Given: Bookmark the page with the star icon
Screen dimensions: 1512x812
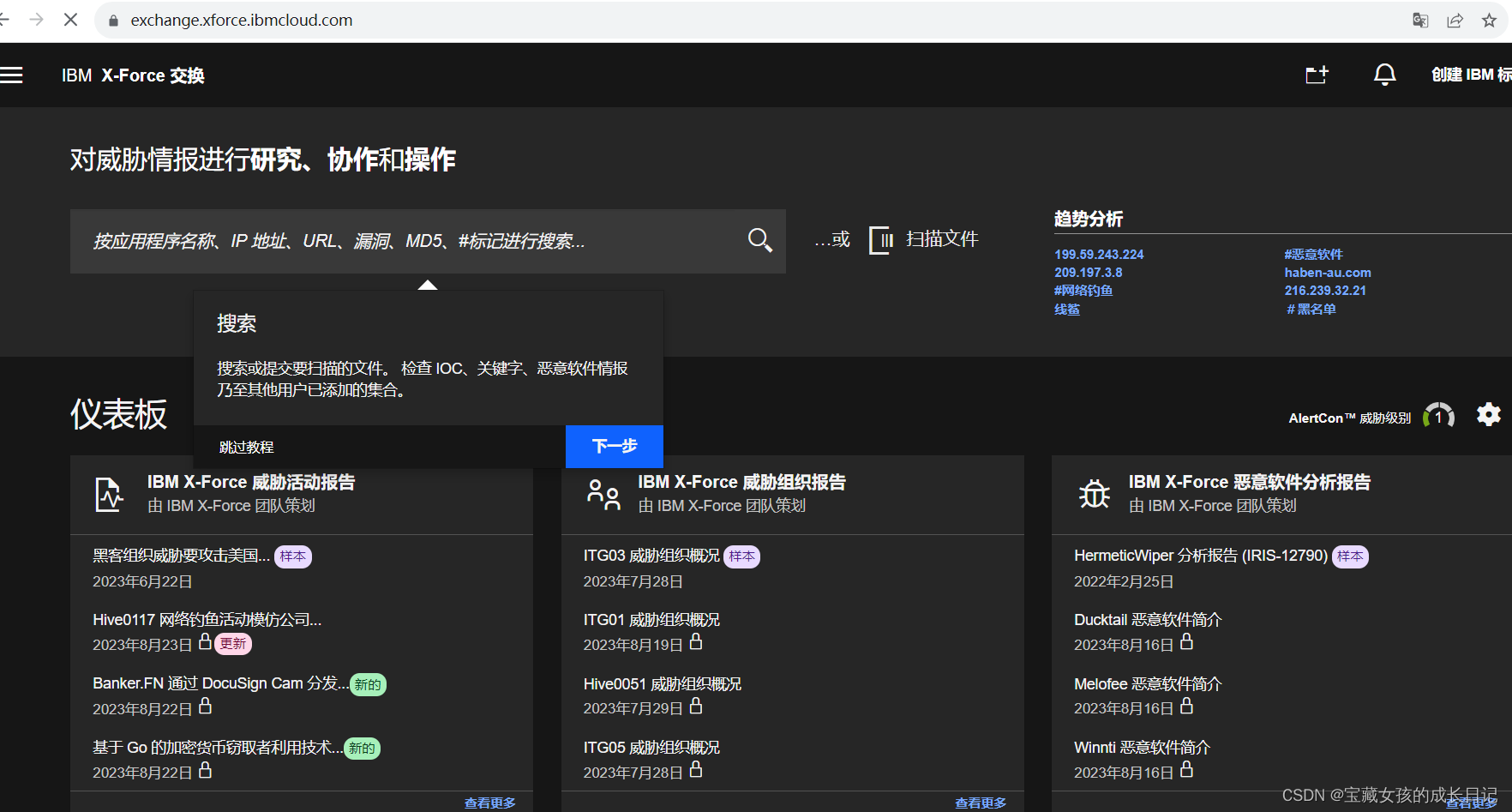Looking at the screenshot, I should pos(1490,20).
